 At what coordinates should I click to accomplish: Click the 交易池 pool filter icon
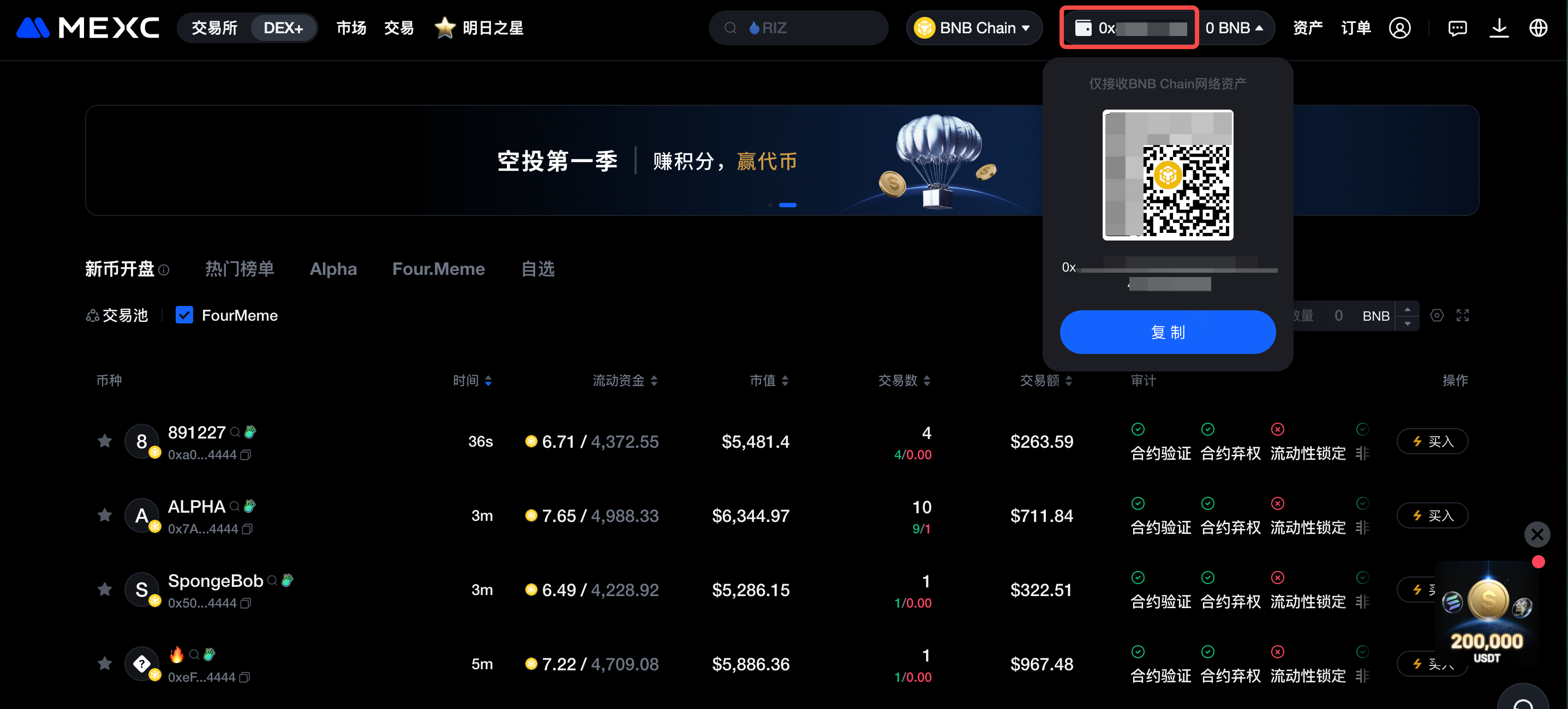(93, 315)
